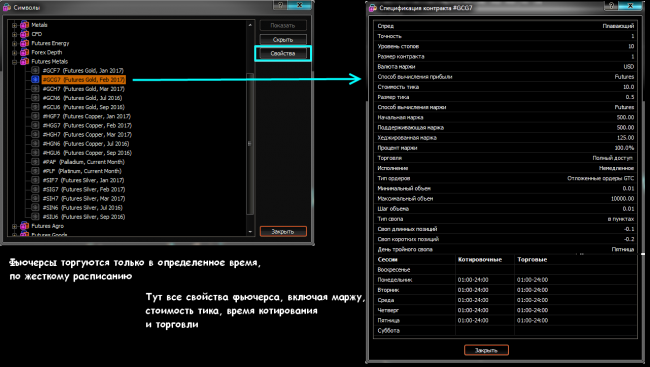Image resolution: width=650 pixels, height=367 pixels.
Task: Click the Скрыть button
Action: [283, 39]
